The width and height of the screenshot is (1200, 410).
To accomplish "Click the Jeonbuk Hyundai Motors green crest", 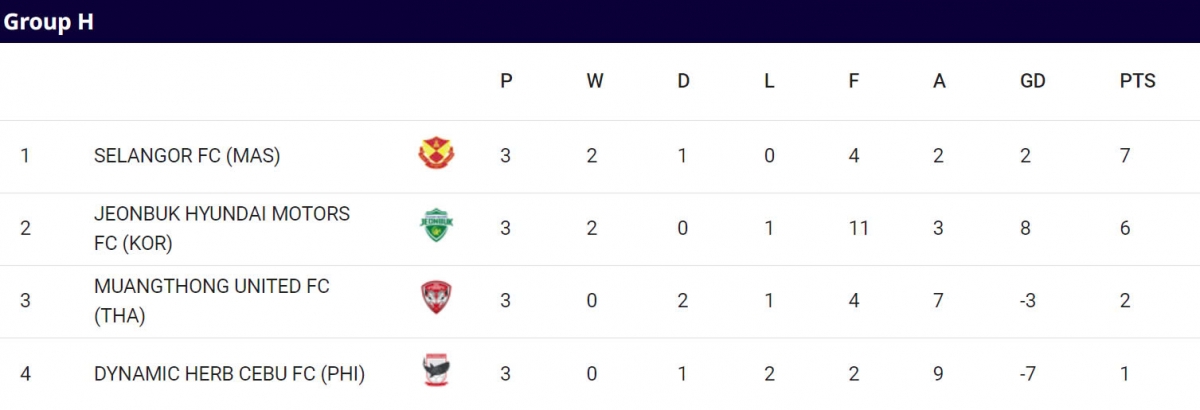I will coord(436,227).
